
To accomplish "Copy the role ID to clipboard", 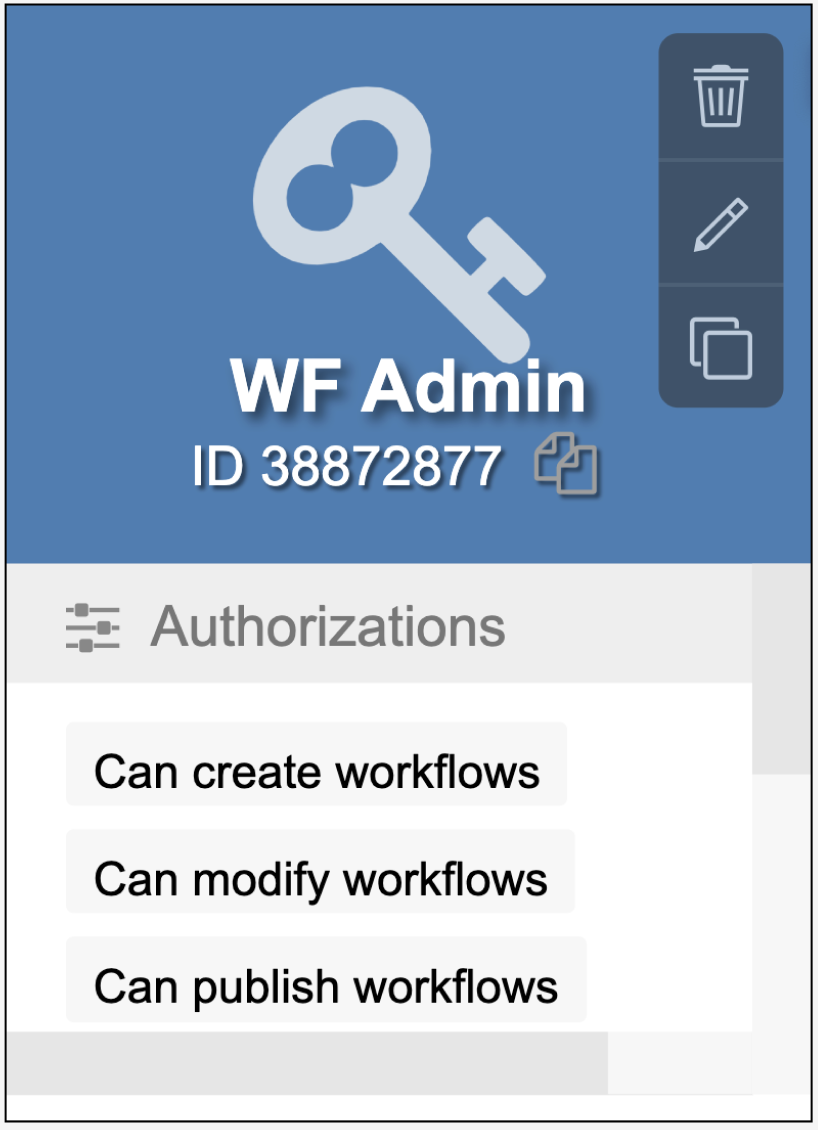I will (566, 464).
